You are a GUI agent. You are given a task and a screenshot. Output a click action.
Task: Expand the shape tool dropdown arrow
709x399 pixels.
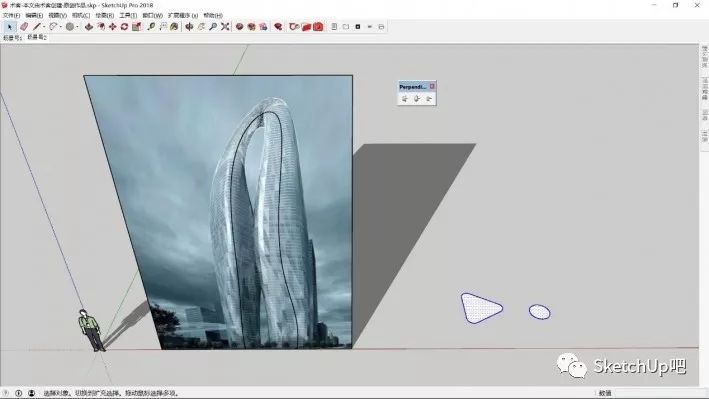[x=77, y=27]
